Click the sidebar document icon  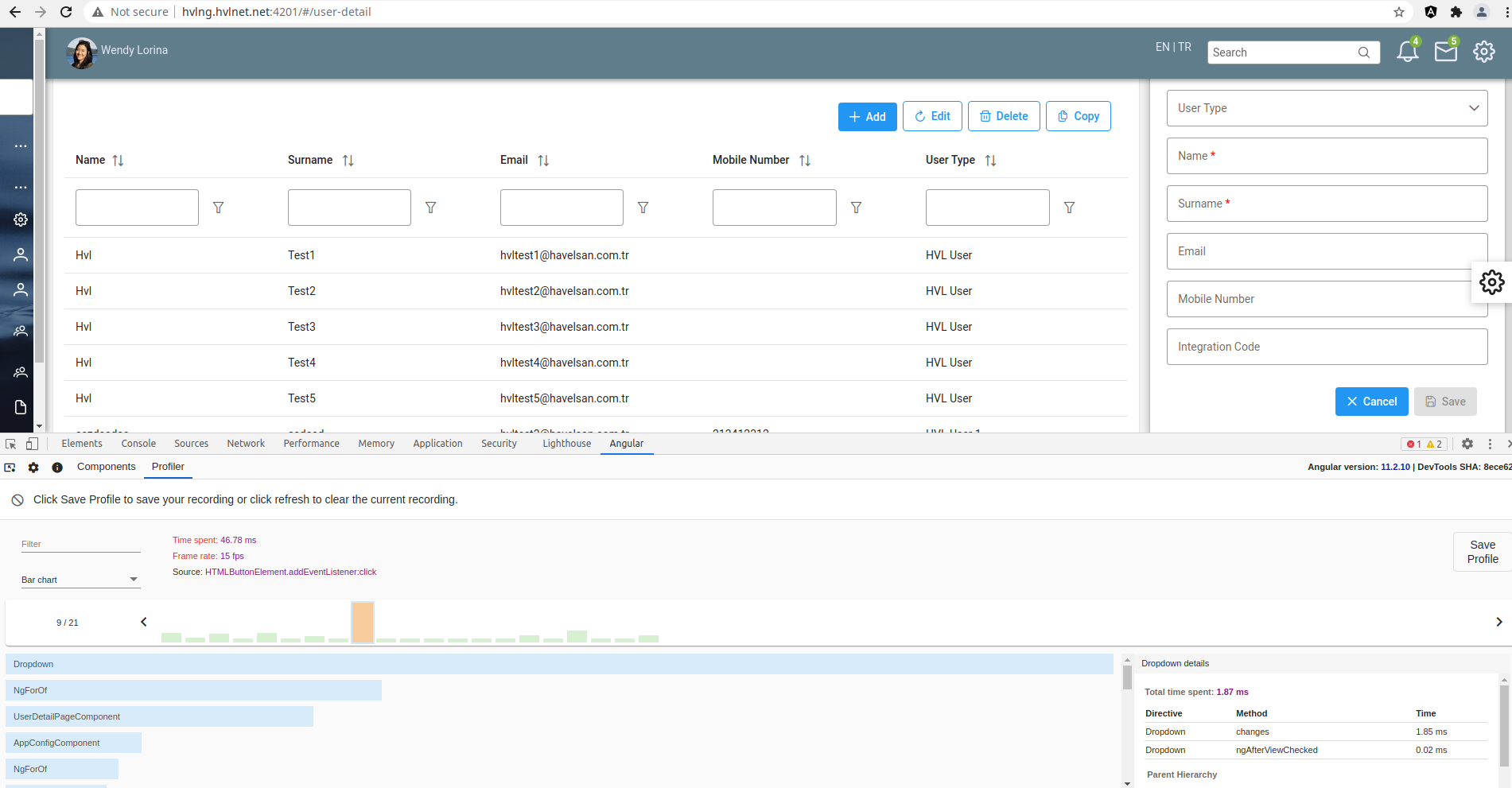[21, 407]
